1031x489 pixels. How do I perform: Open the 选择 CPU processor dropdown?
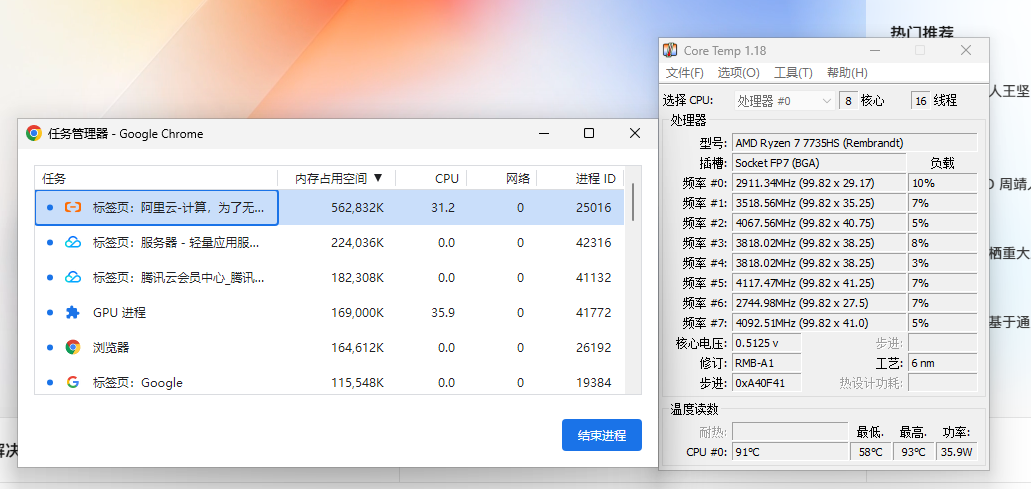784,101
